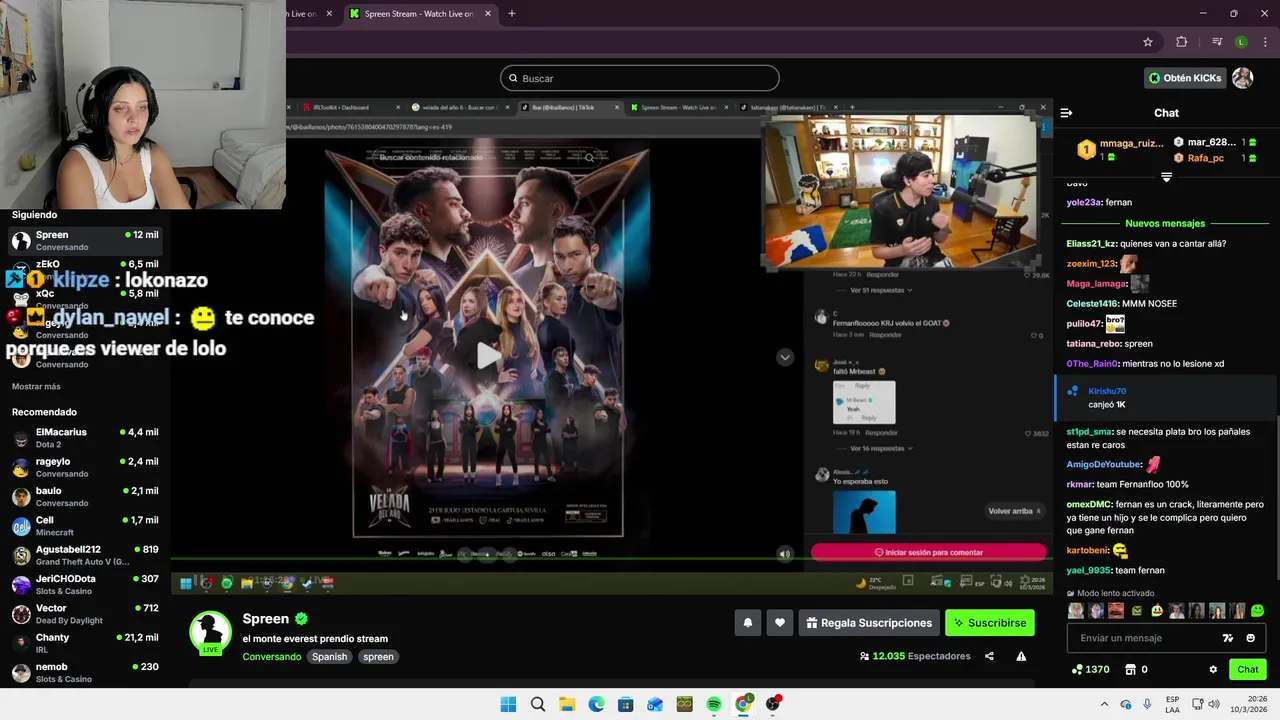Insert the green envelope emote from quick row

click(1136, 610)
